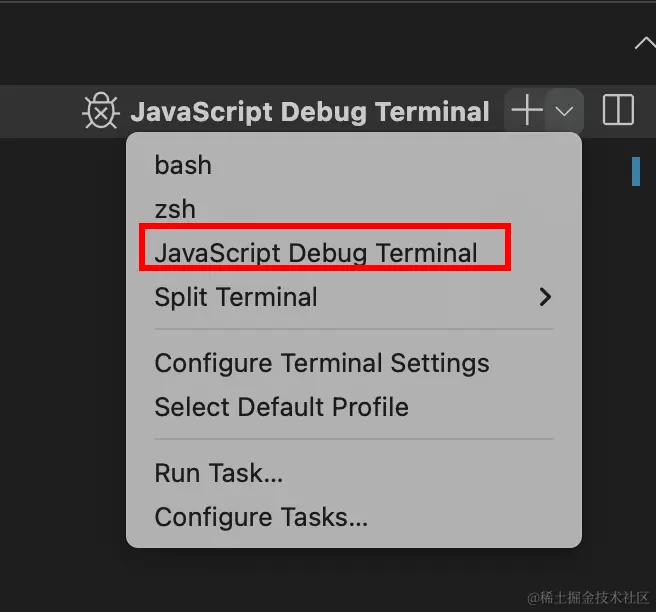Select bash from the profile menu

coord(183,165)
